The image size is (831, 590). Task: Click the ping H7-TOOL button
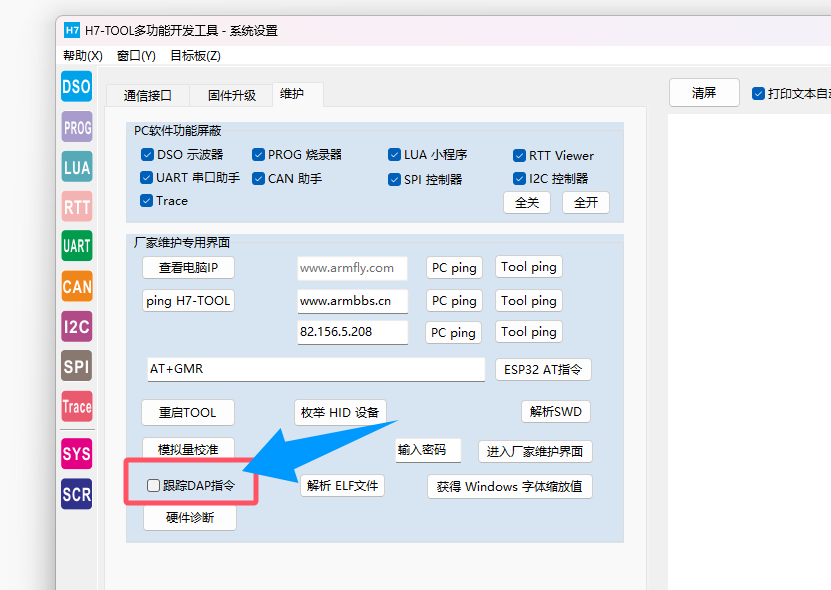[x=188, y=301]
